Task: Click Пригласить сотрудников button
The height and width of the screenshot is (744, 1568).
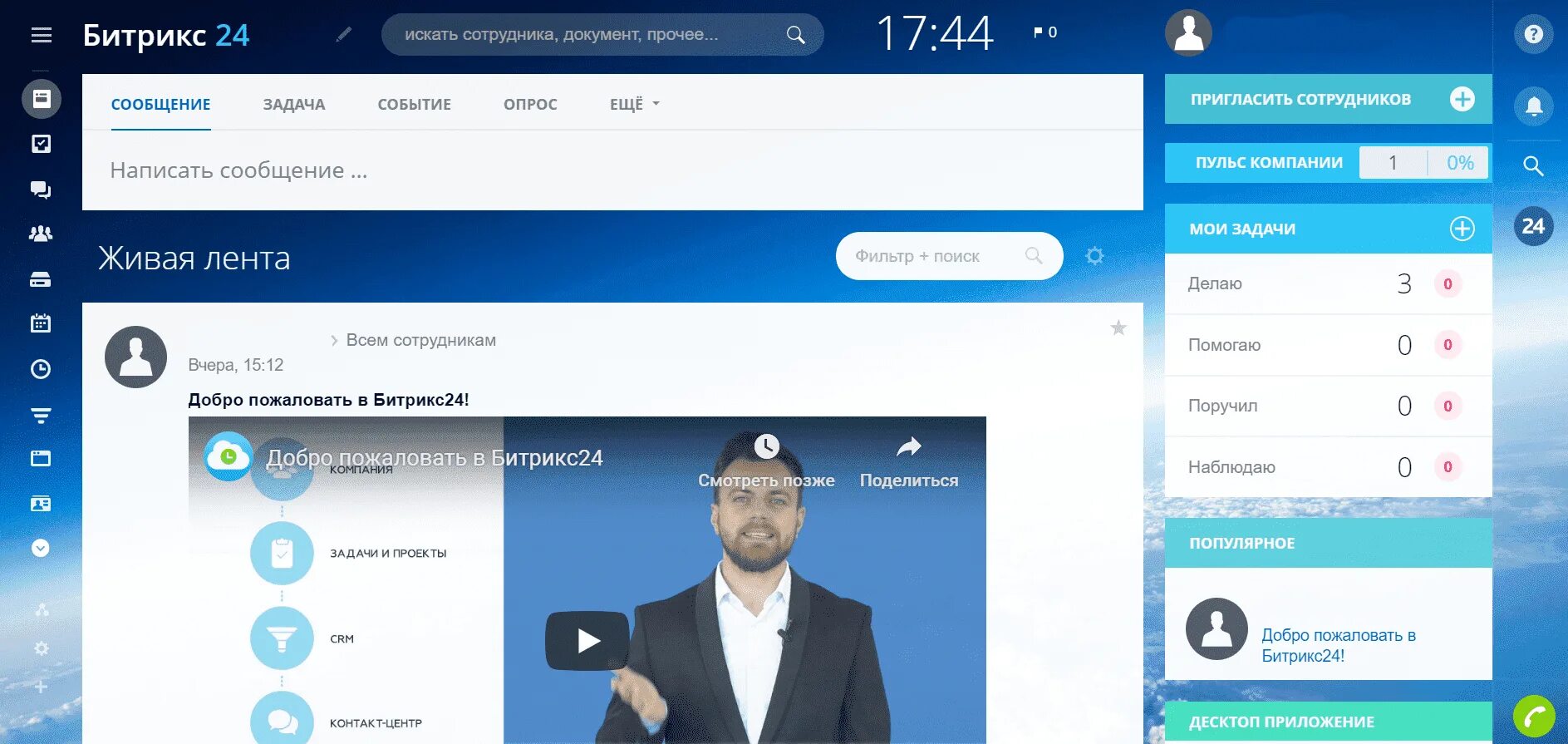Action: click(x=1329, y=99)
